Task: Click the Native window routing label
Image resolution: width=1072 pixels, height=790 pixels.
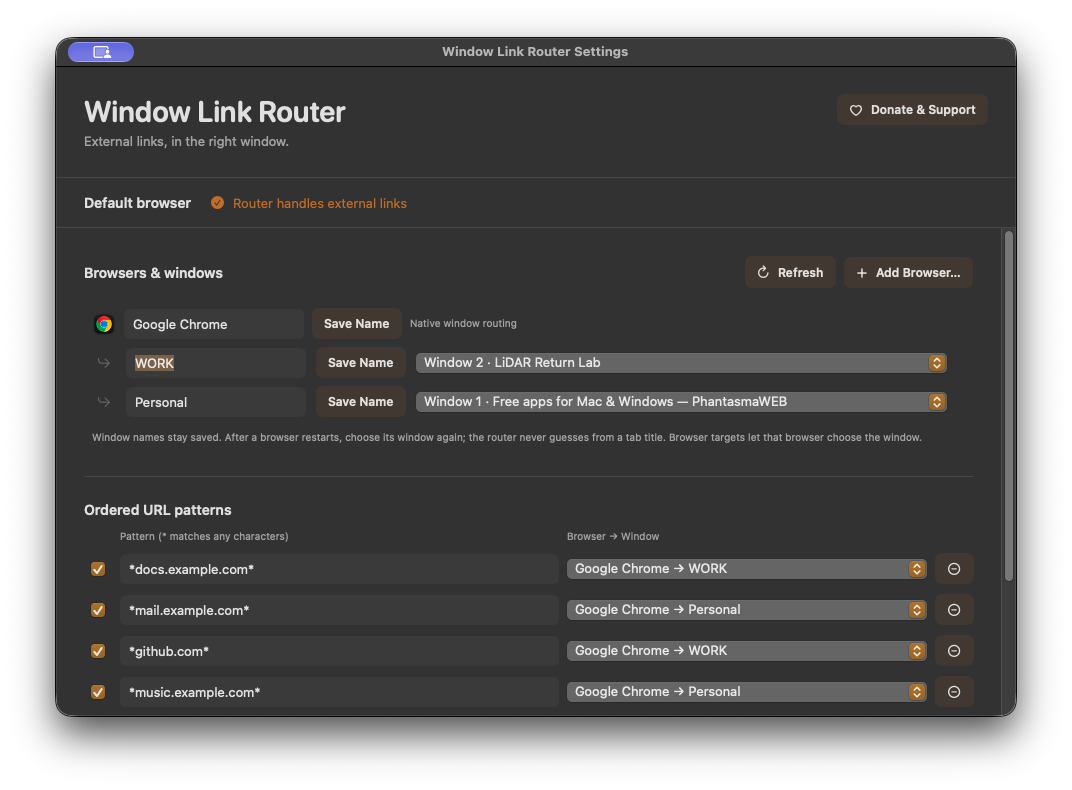Action: pos(463,323)
